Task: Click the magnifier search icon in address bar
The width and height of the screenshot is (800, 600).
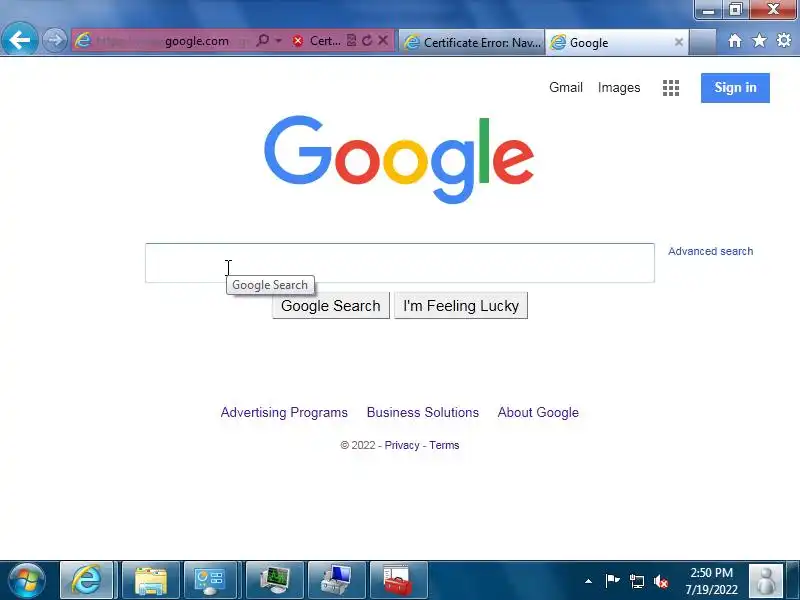Action: (263, 40)
